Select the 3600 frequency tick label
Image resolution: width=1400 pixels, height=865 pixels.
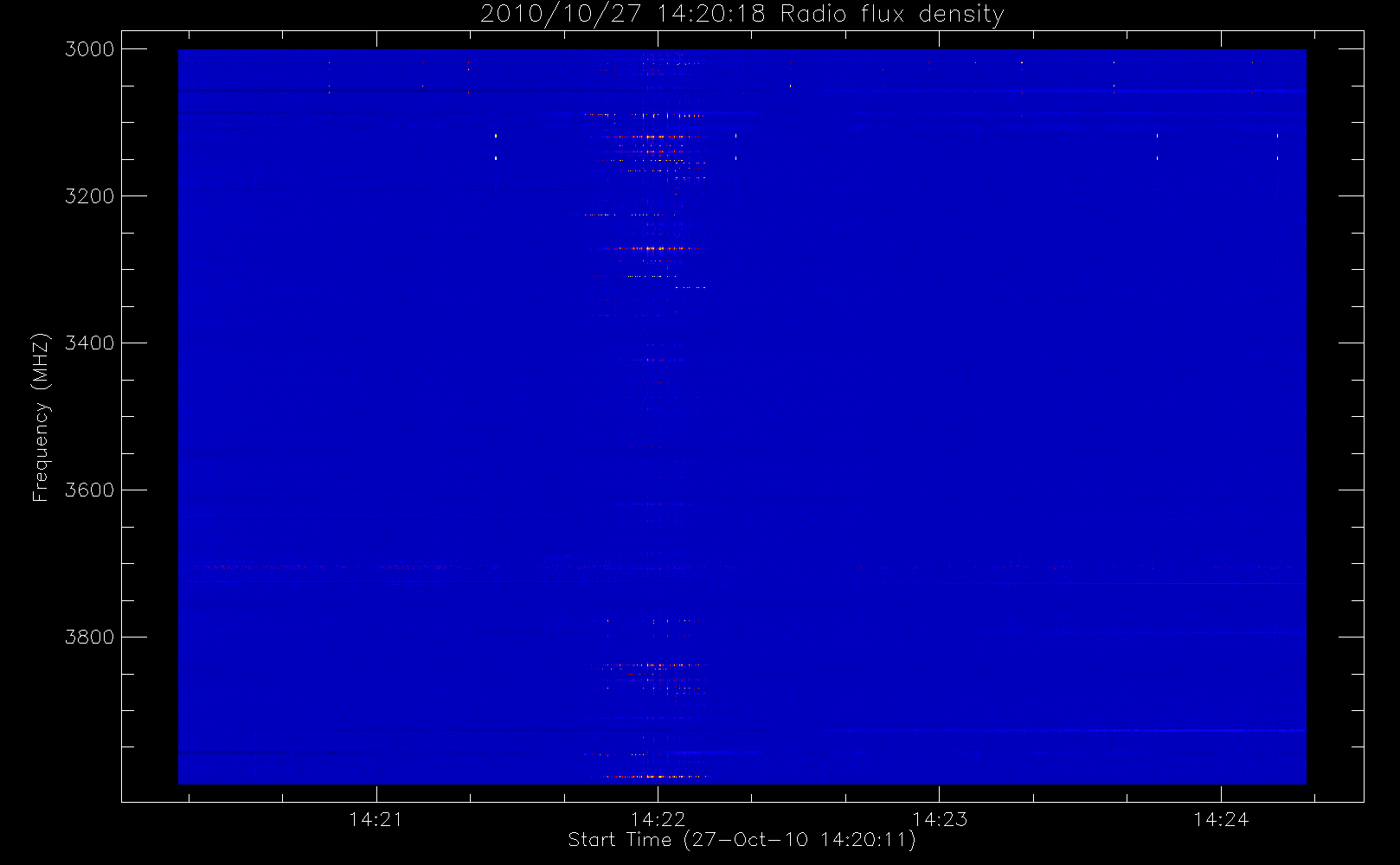[x=90, y=490]
